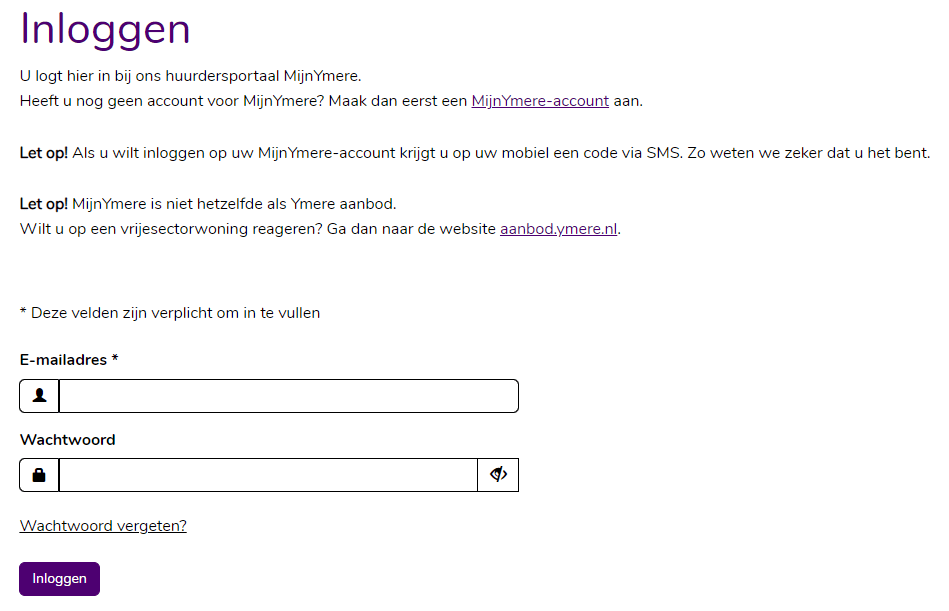
Task: Click the padlock icon beside the Wachtwoord field
Action: (39, 475)
